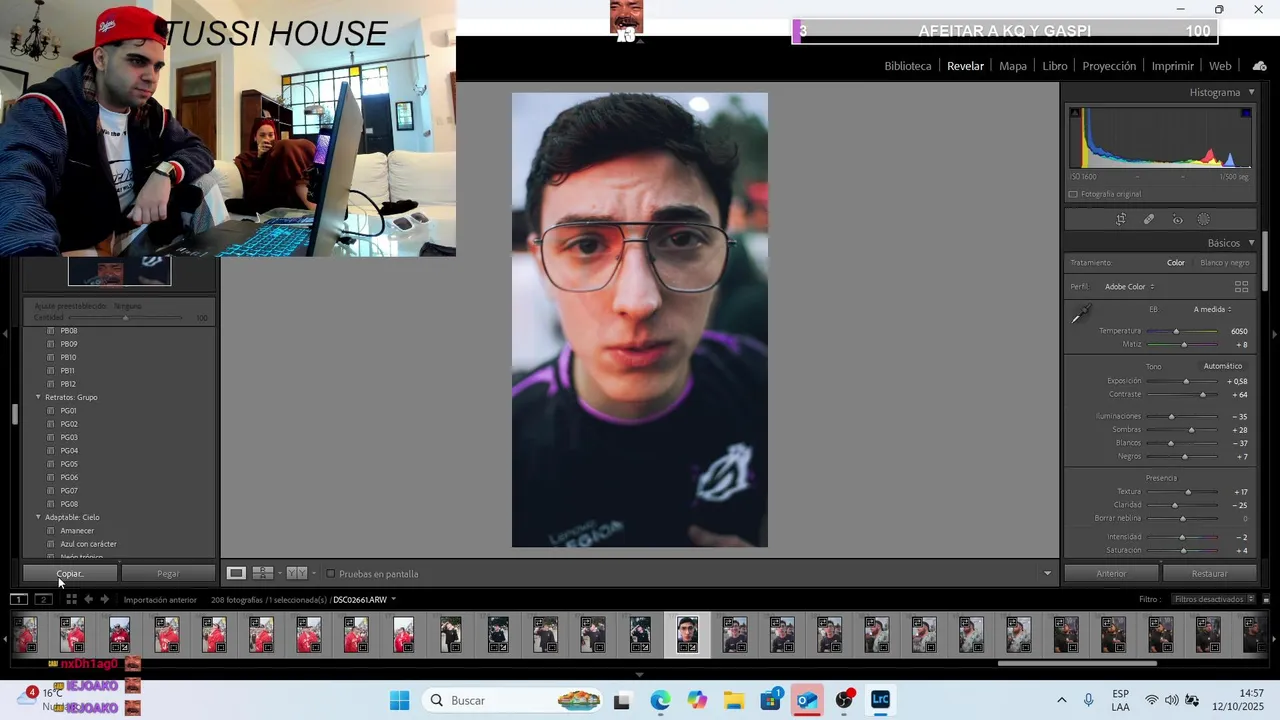Image resolution: width=1280 pixels, height=720 pixels.
Task: Switch to Revelar module
Action: [x=965, y=66]
